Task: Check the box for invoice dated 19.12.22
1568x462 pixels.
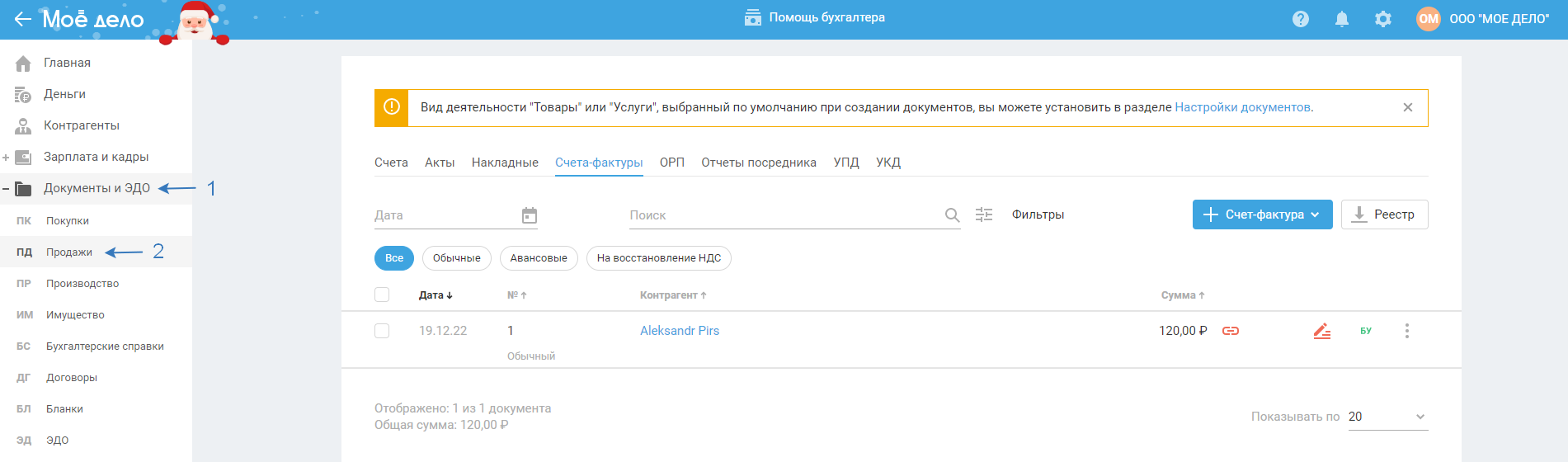Action: point(382,331)
